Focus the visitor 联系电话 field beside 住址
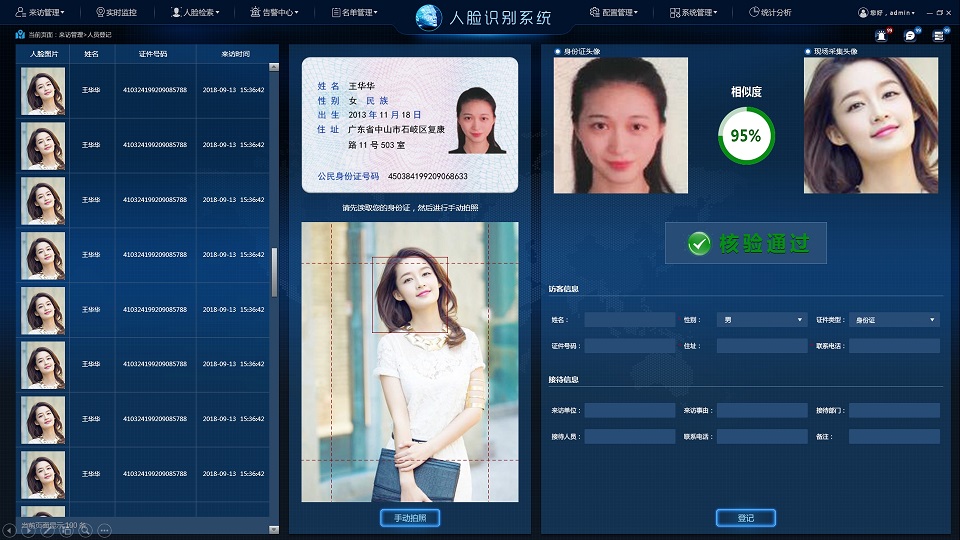This screenshot has width=960, height=540. coord(894,346)
